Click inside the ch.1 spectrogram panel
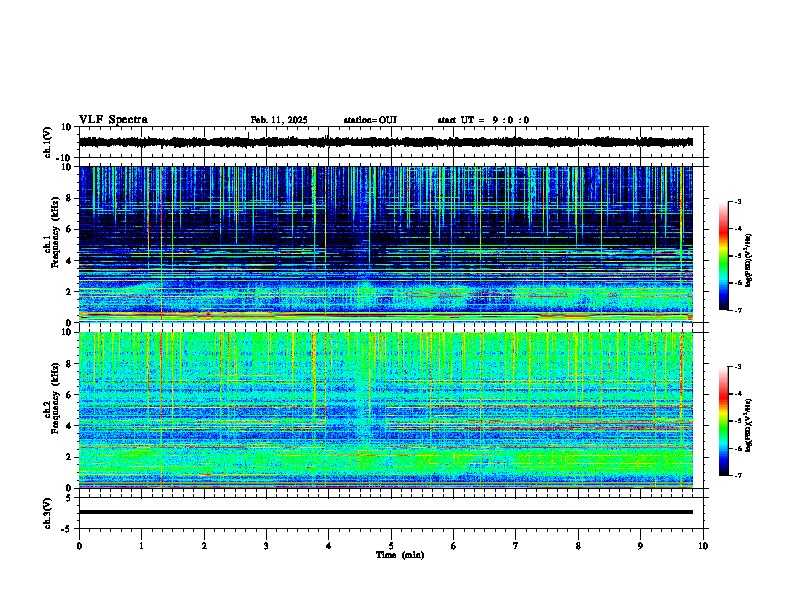792x612 pixels. pos(385,244)
